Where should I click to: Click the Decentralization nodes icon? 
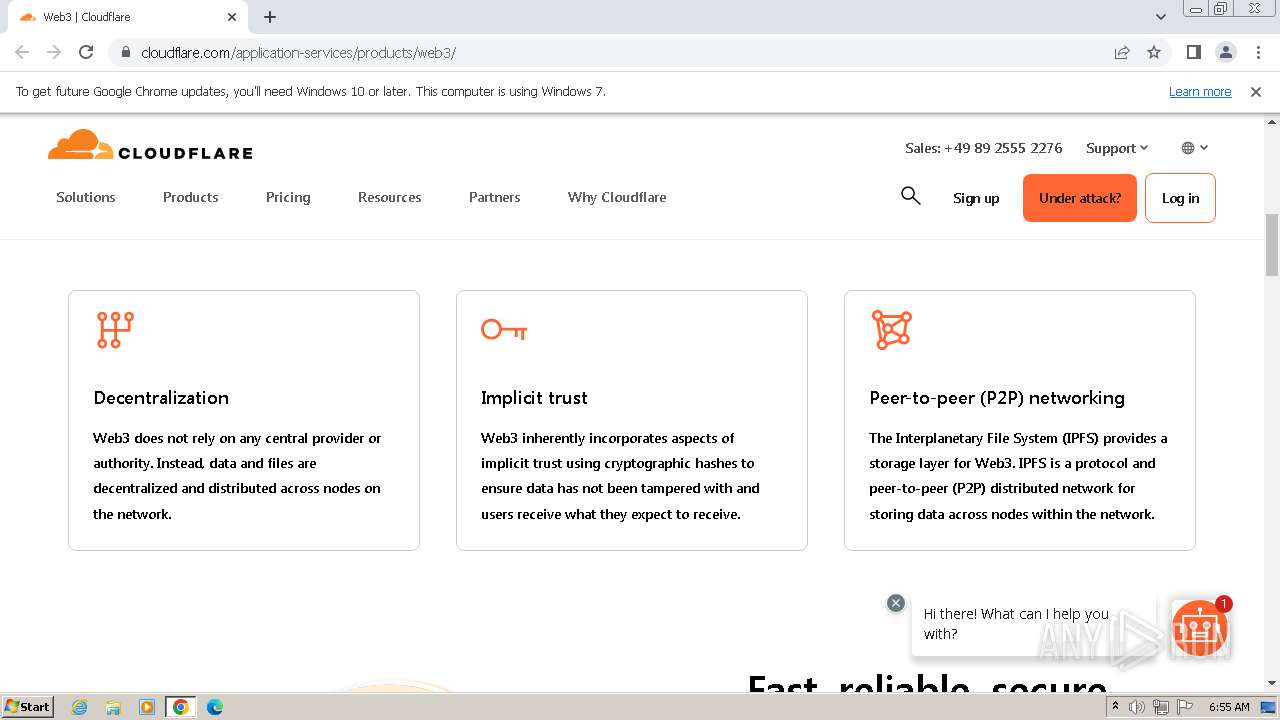tap(115, 330)
